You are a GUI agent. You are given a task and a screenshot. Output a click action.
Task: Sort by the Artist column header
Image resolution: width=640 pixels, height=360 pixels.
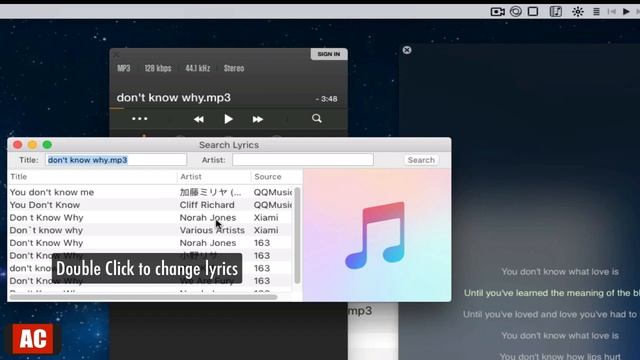(x=214, y=176)
